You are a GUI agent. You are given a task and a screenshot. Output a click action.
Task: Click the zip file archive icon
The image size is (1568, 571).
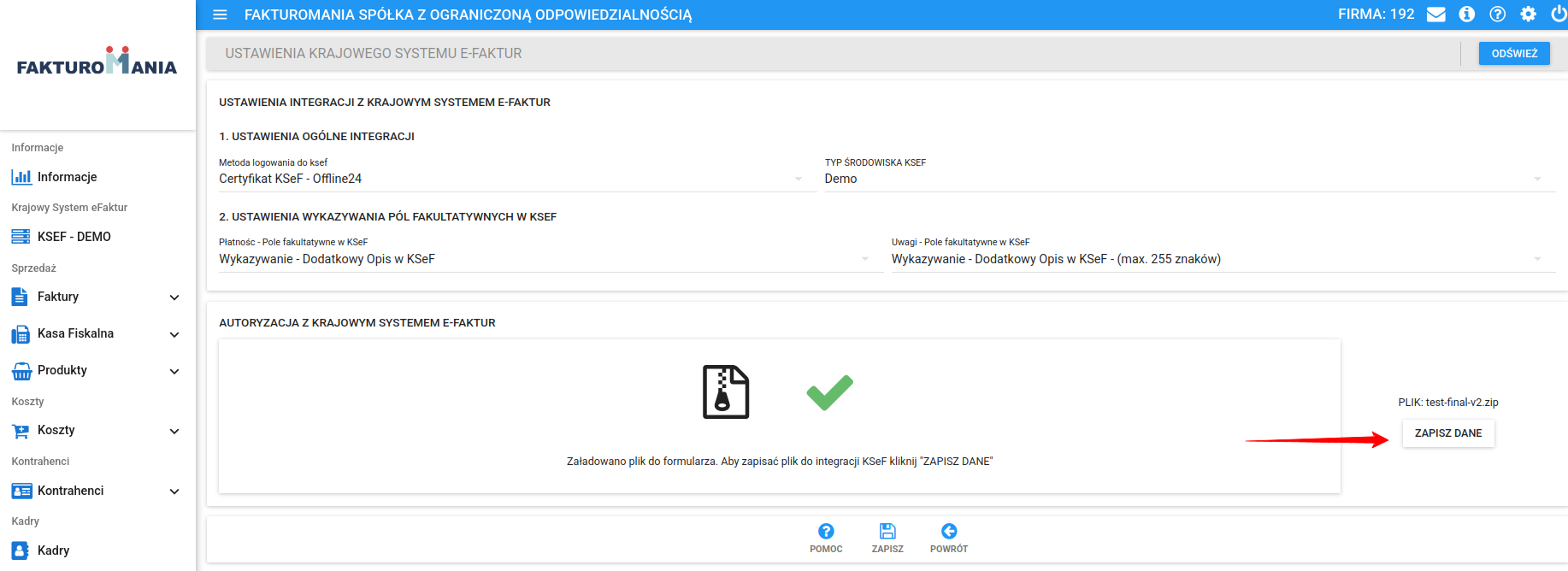pyautogui.click(x=726, y=391)
